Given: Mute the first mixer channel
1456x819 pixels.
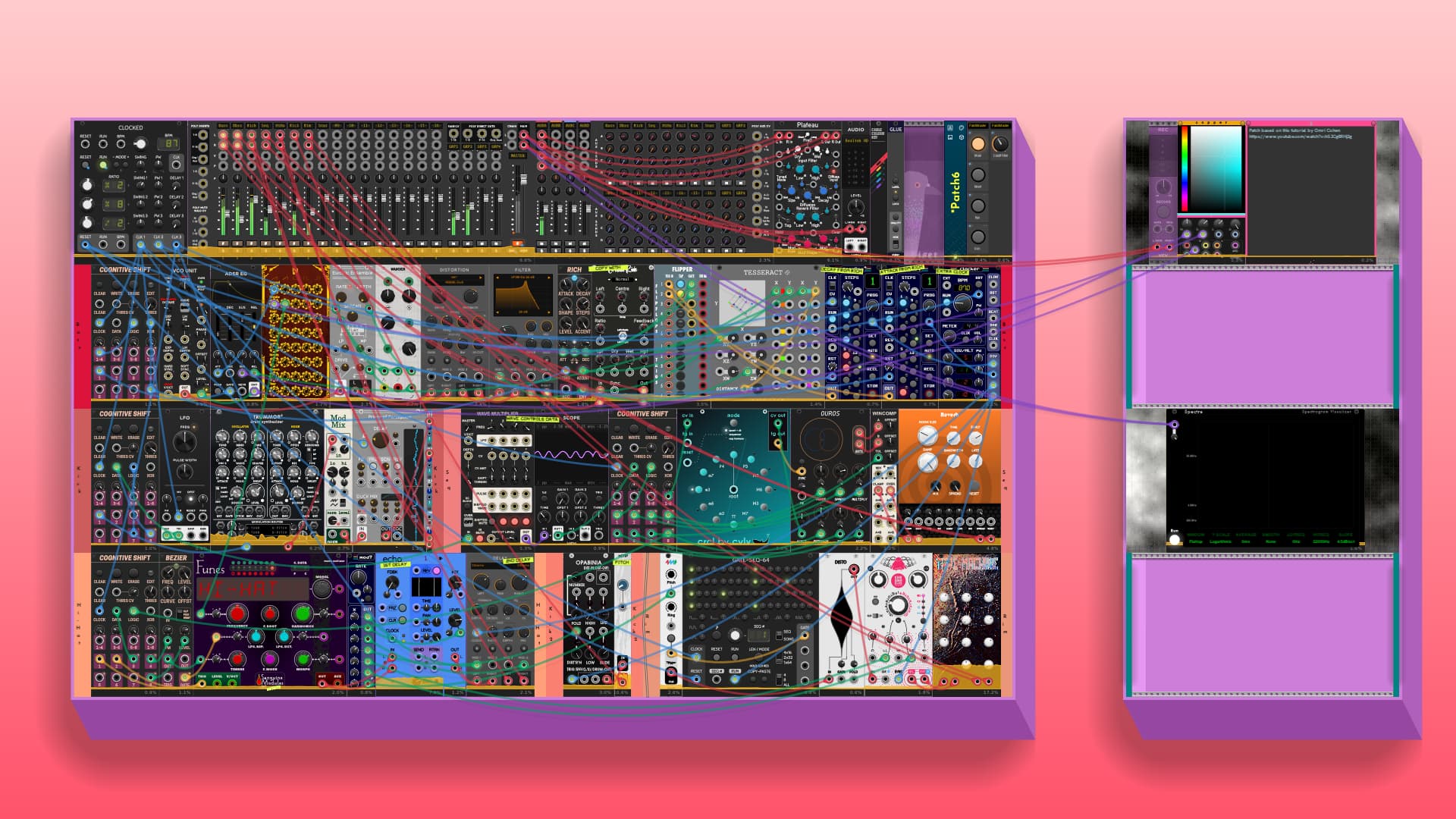Looking at the screenshot, I should point(224,243).
